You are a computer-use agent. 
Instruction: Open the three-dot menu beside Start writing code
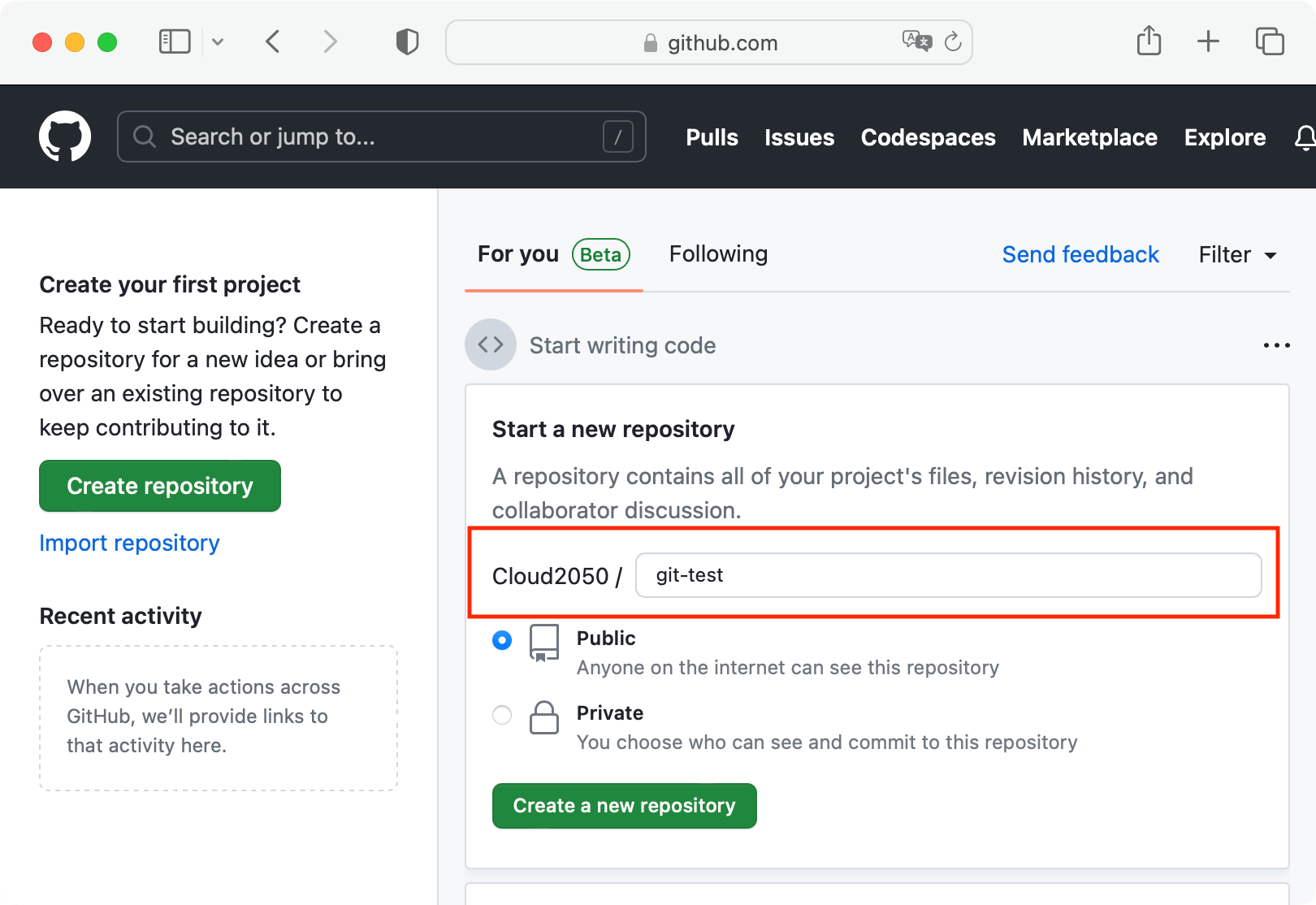pos(1276,345)
